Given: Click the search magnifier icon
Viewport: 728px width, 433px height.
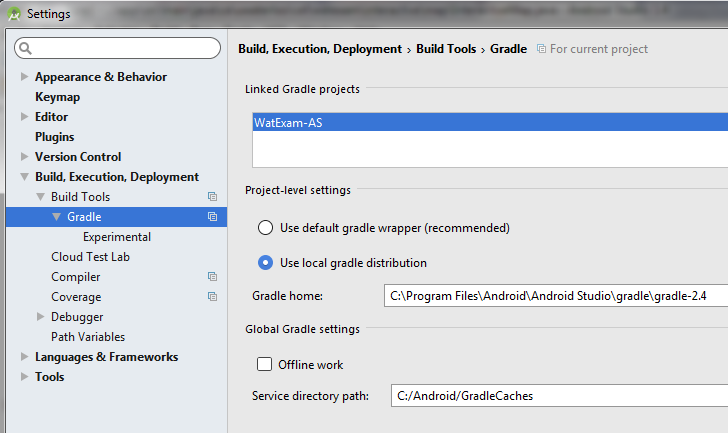Looking at the screenshot, I should 25,48.
